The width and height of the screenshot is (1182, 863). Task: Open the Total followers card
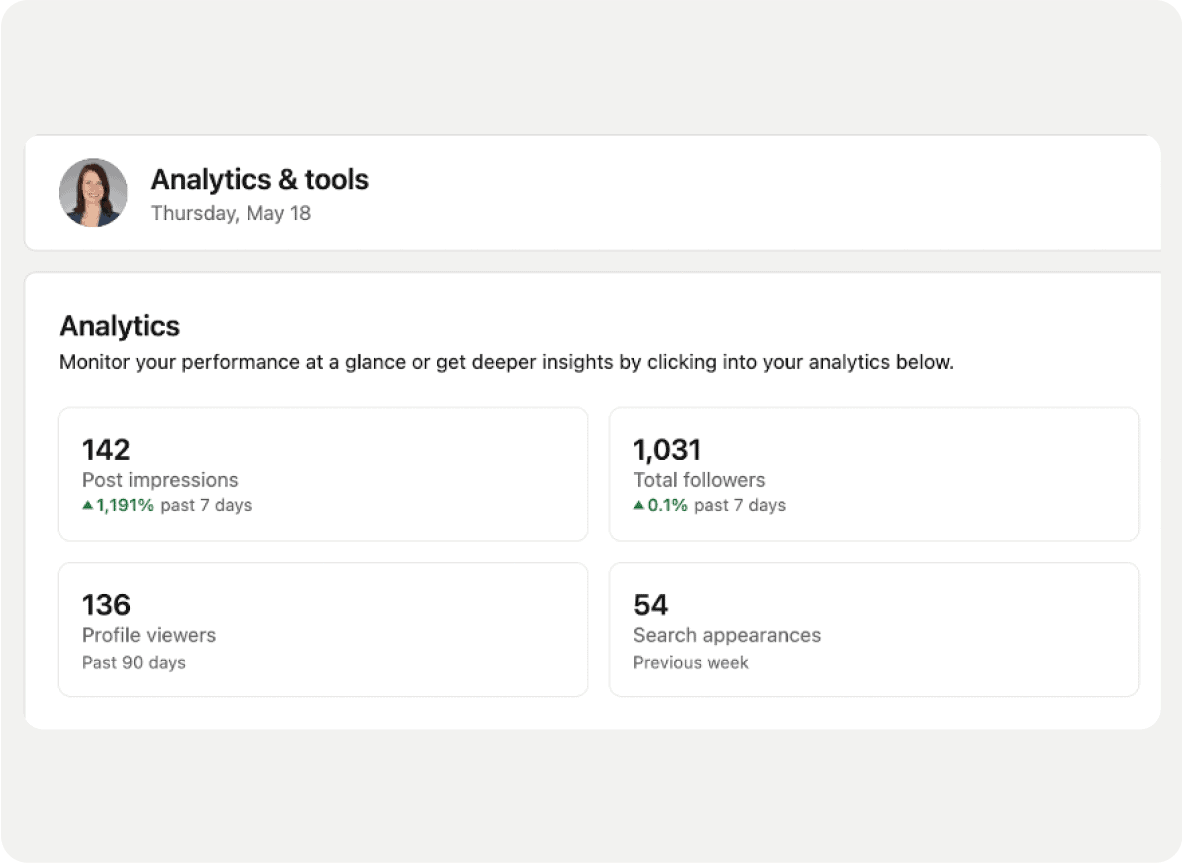(873, 474)
